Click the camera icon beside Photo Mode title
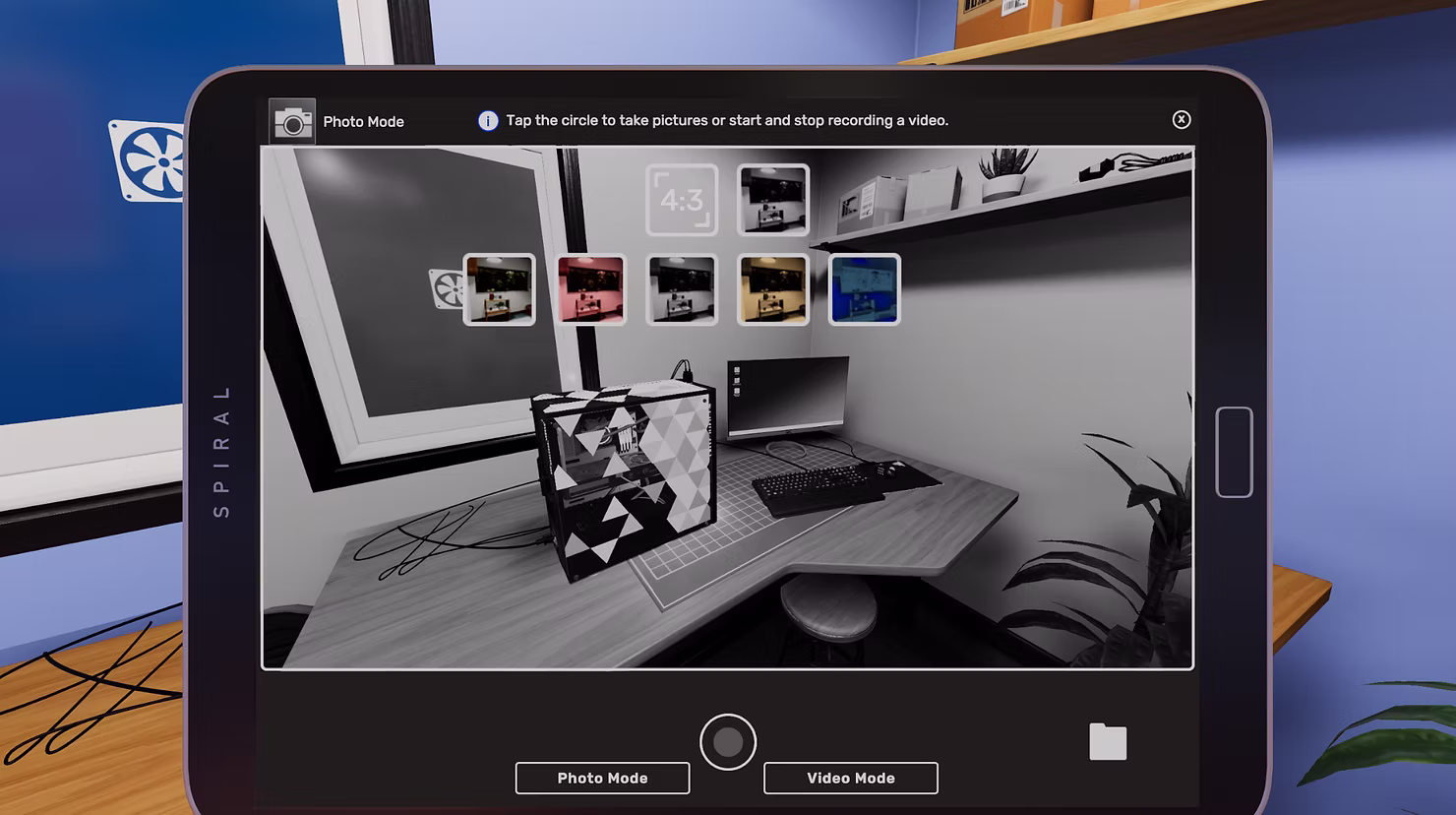 coord(292,121)
